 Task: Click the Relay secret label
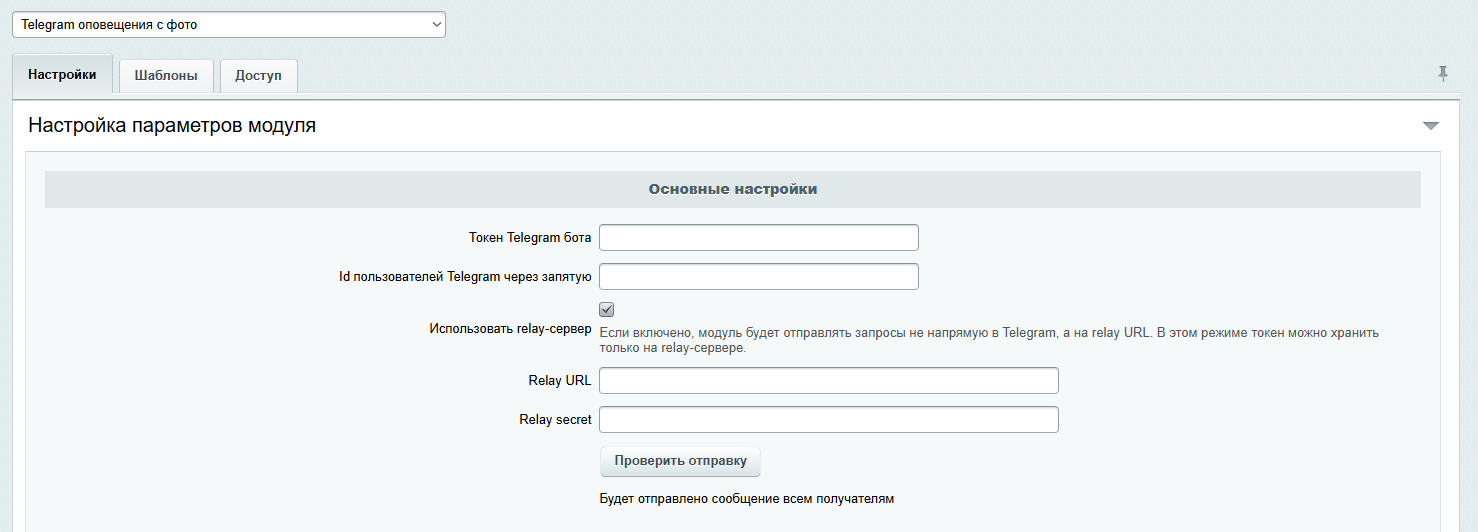click(555, 420)
